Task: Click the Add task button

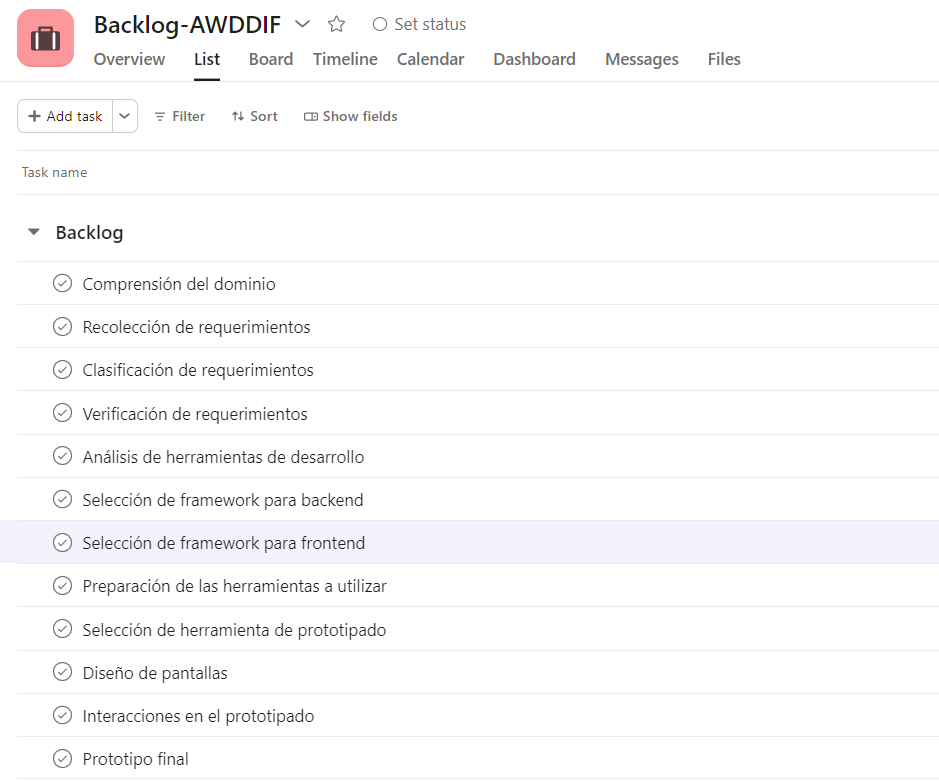Action: tap(65, 116)
